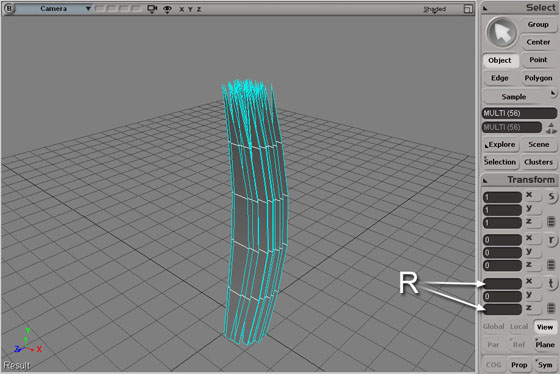Image resolution: width=560 pixels, height=374 pixels.
Task: Switch transform mode to Plane
Action: click(x=545, y=345)
